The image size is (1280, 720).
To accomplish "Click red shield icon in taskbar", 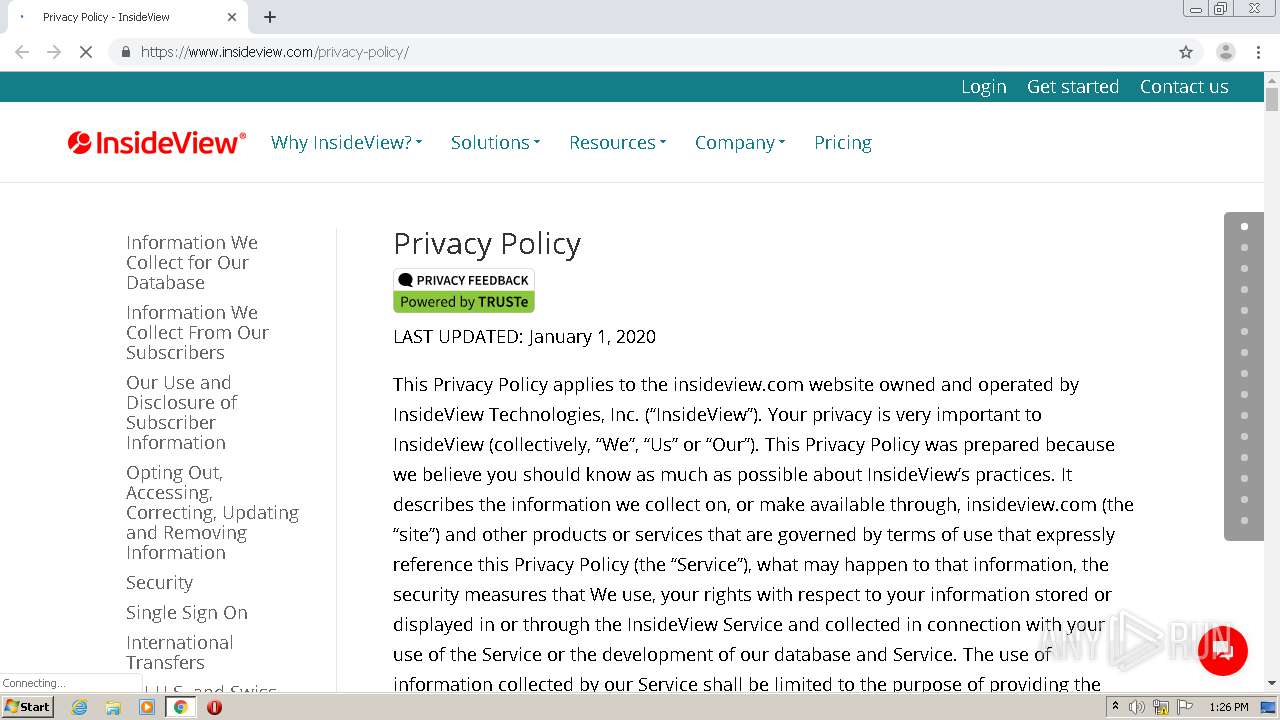I will click(214, 707).
